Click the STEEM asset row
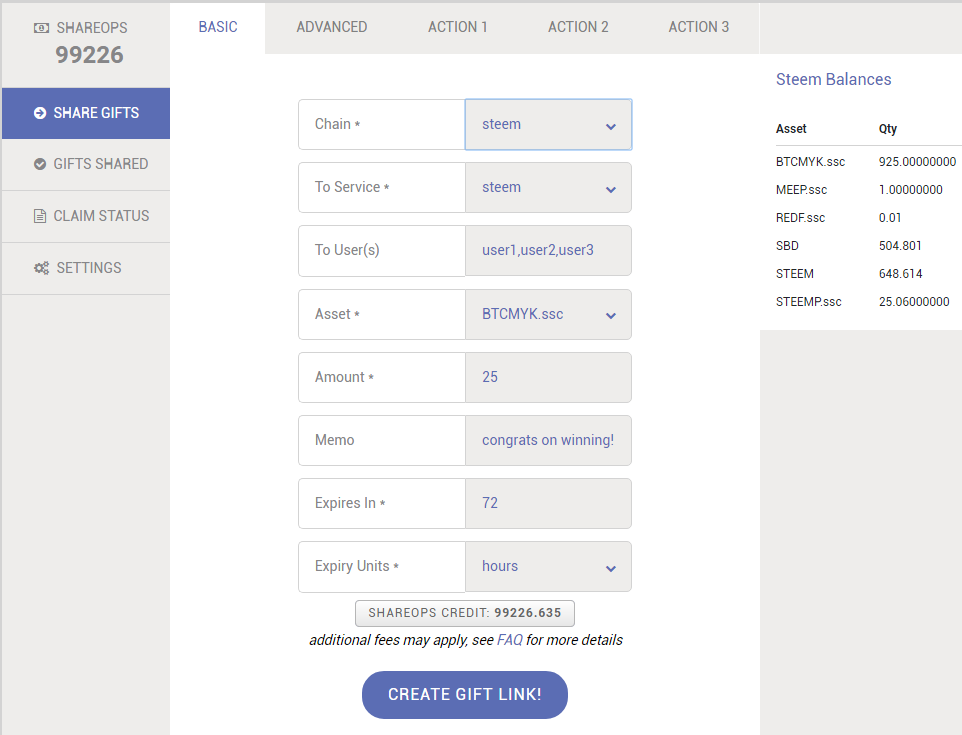 pos(869,274)
